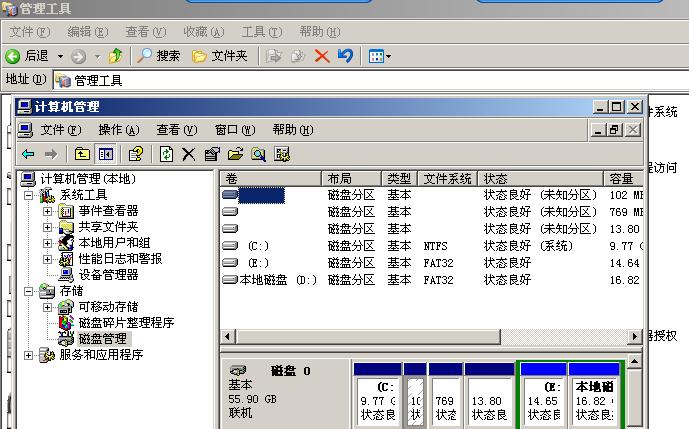Click the 搜索 search button
The height and width of the screenshot is (429, 689).
(158, 56)
